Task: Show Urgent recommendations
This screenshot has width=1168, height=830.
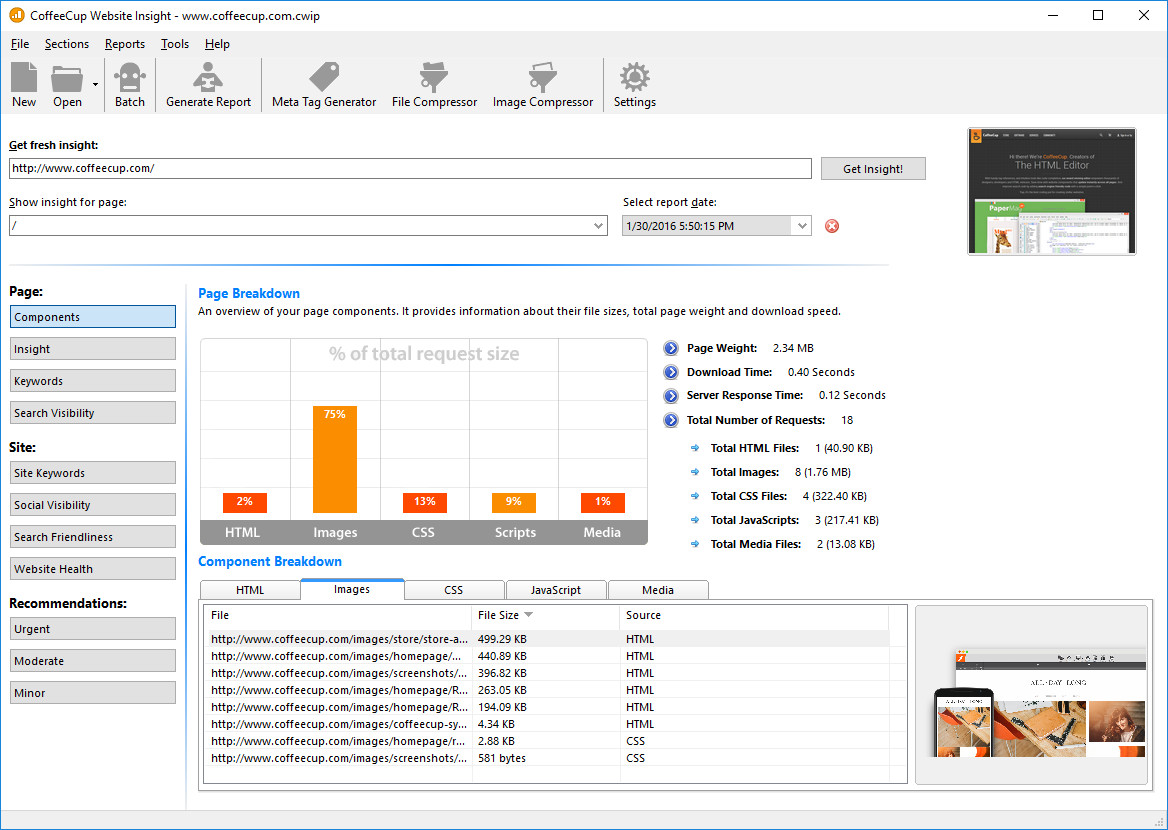Action: 93,629
